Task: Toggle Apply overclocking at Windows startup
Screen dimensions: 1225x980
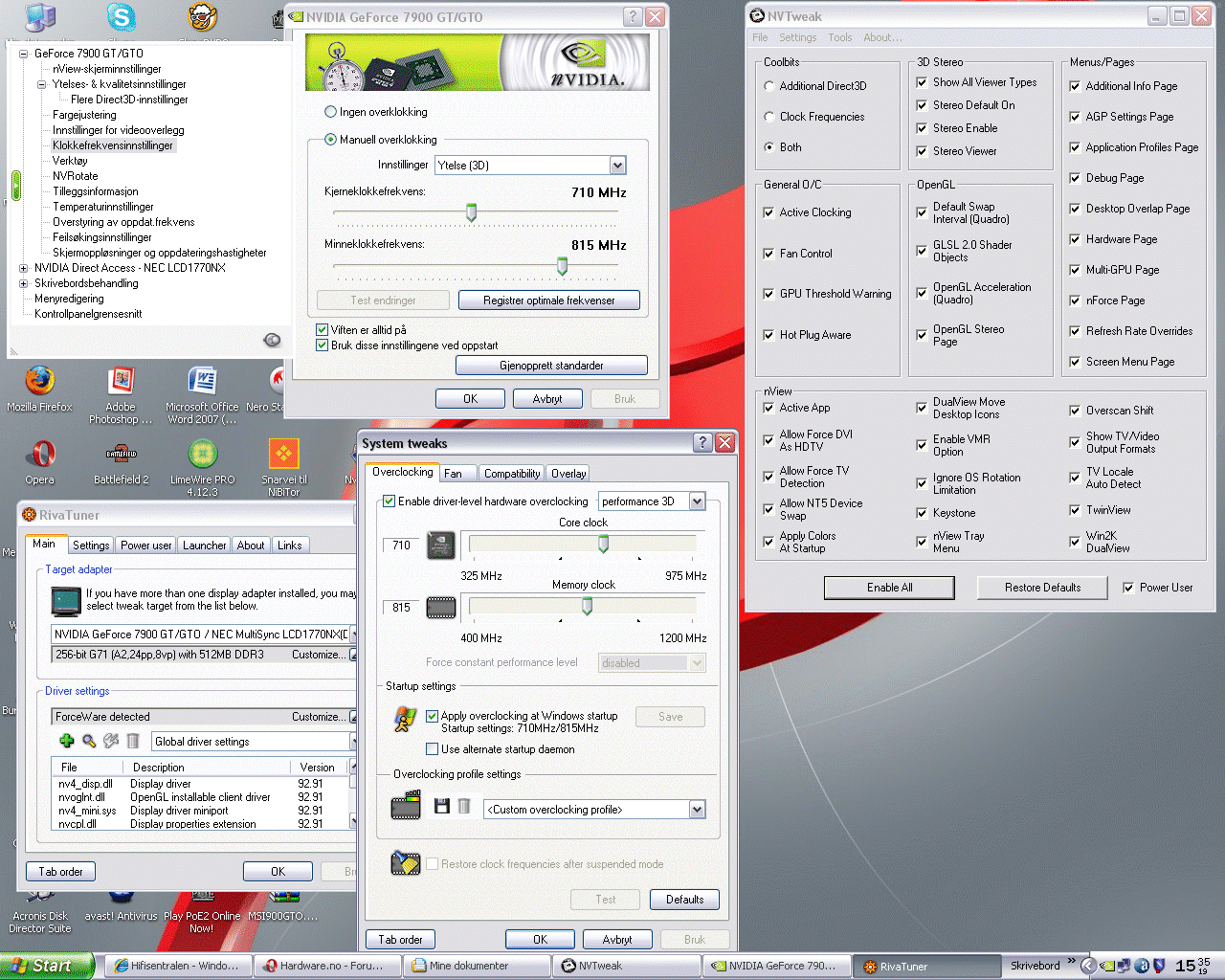Action: click(x=433, y=716)
